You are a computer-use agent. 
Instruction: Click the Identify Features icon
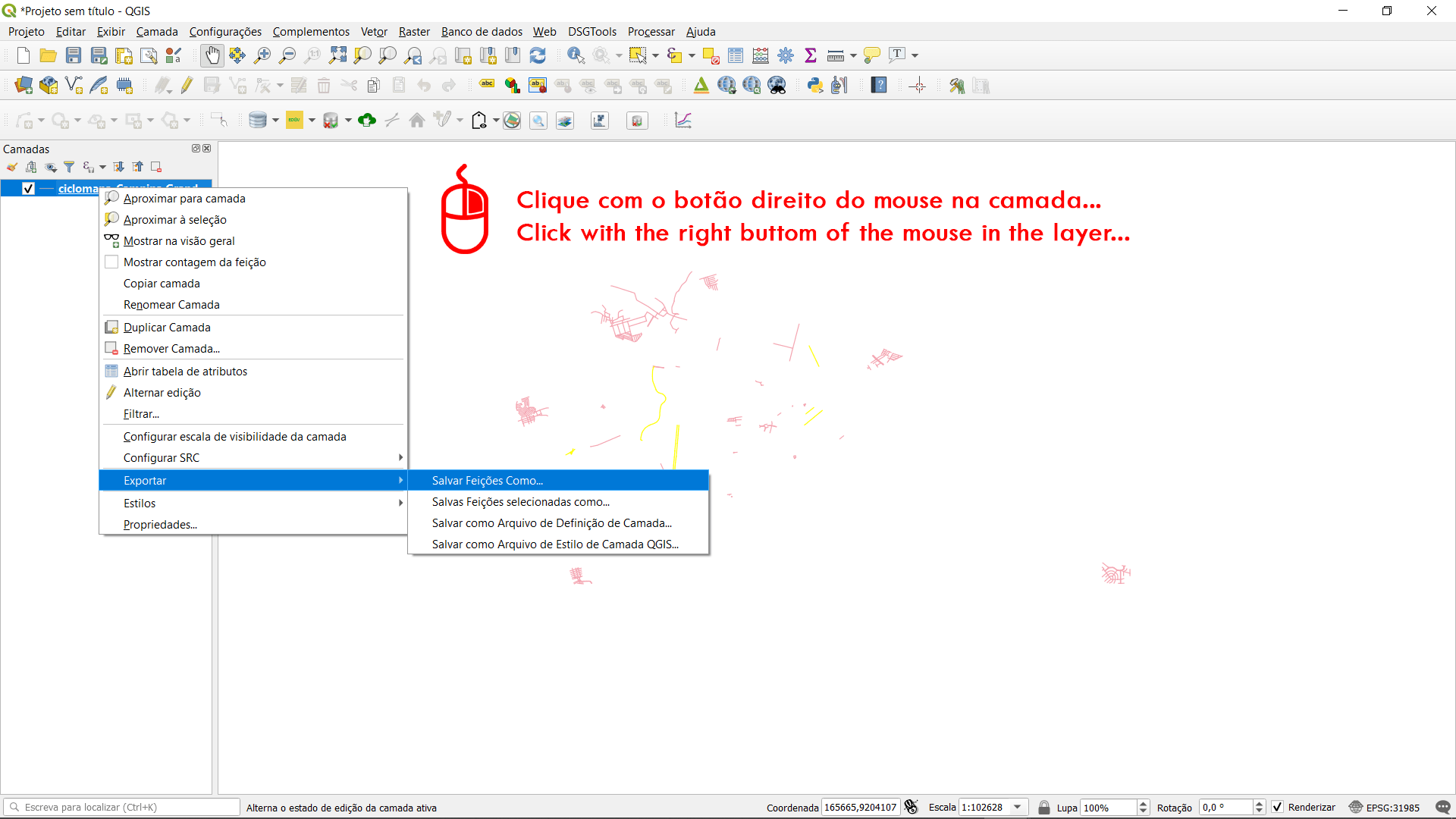point(576,55)
